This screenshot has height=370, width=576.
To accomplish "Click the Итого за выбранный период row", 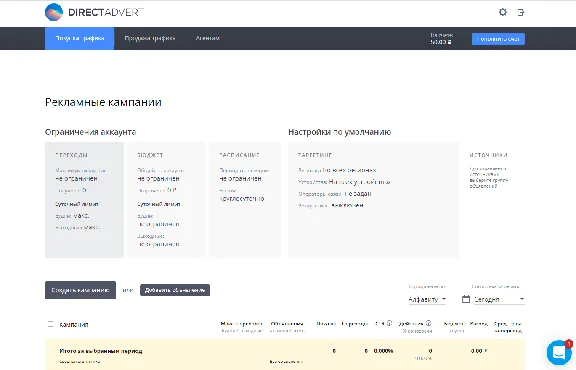I will 285,355.
